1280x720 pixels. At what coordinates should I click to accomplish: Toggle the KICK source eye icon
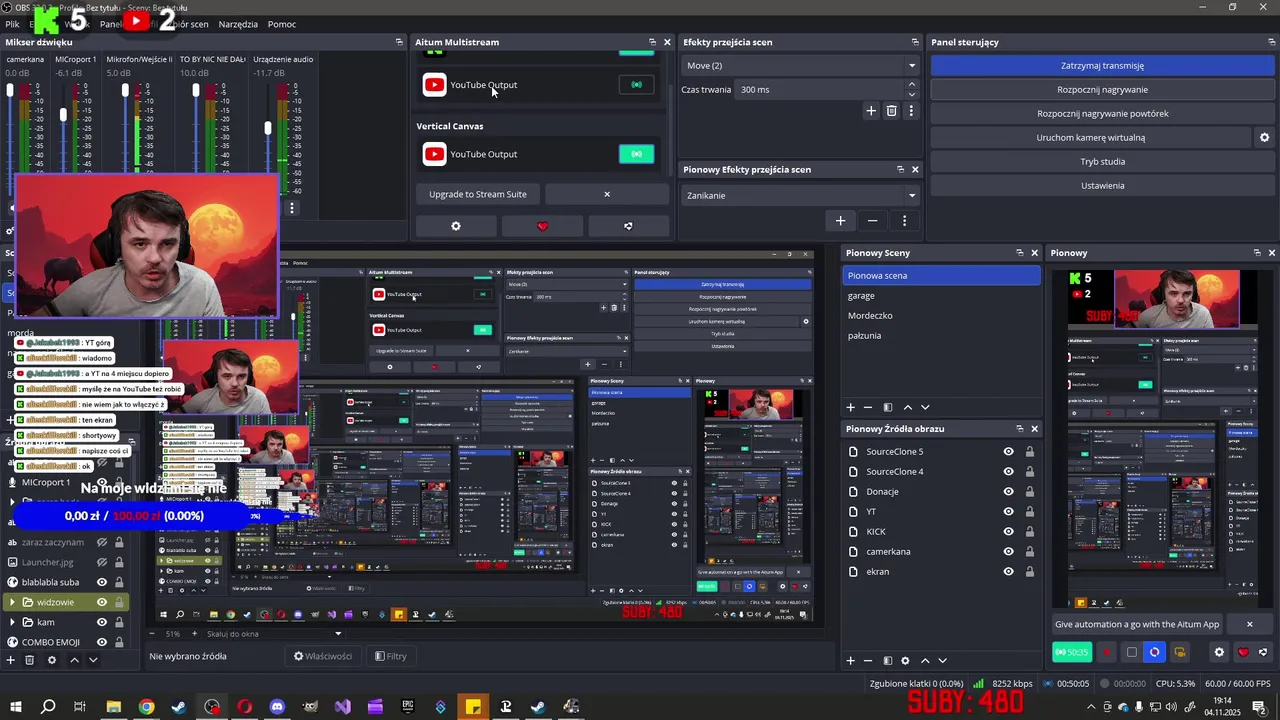click(1008, 532)
